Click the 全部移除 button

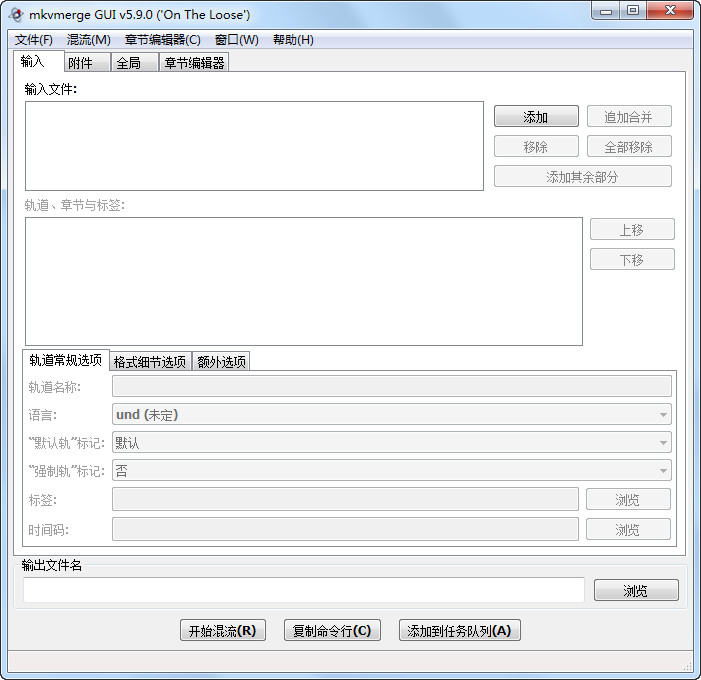(x=629, y=147)
